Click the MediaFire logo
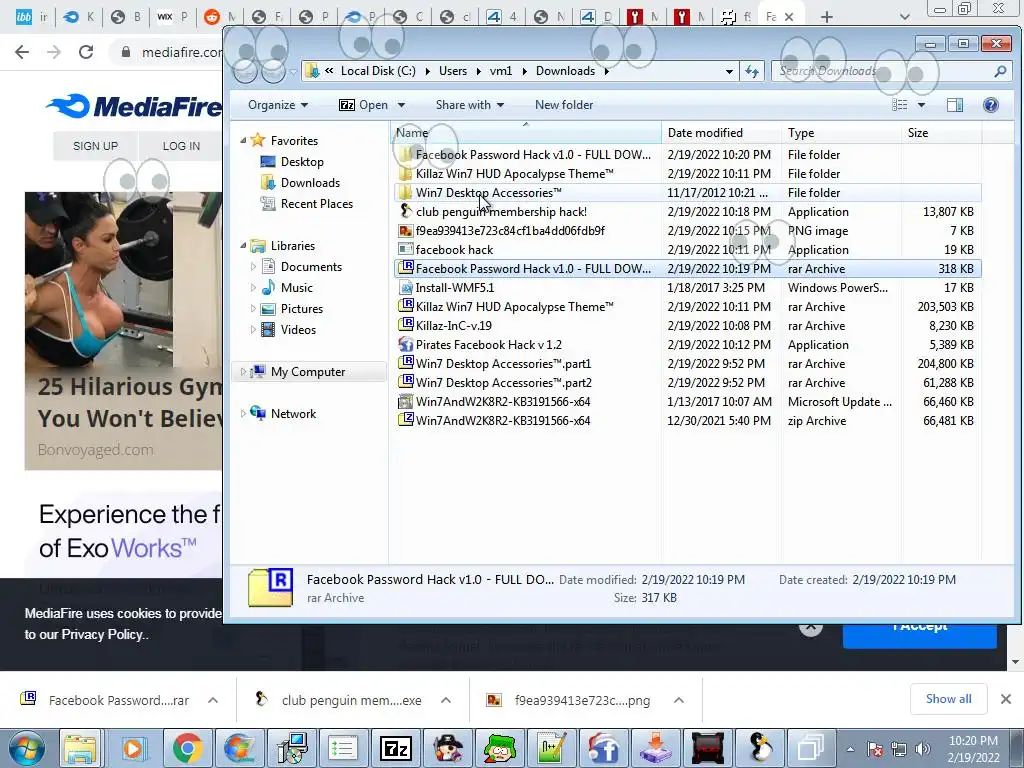Viewport: 1024px width, 768px height. tap(134, 106)
